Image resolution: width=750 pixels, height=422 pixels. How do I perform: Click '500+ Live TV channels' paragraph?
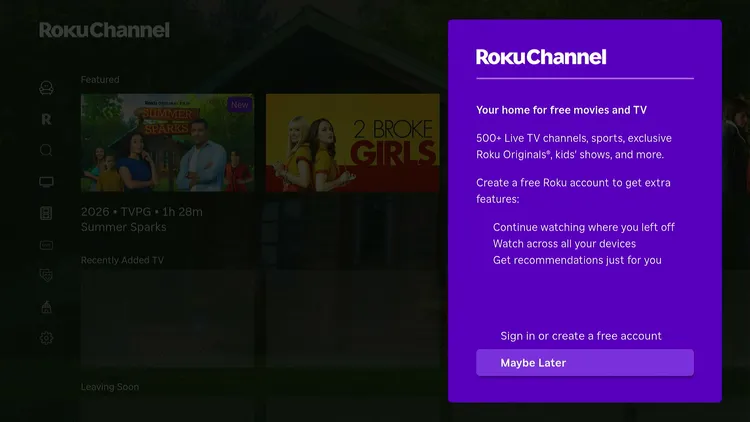coord(574,146)
